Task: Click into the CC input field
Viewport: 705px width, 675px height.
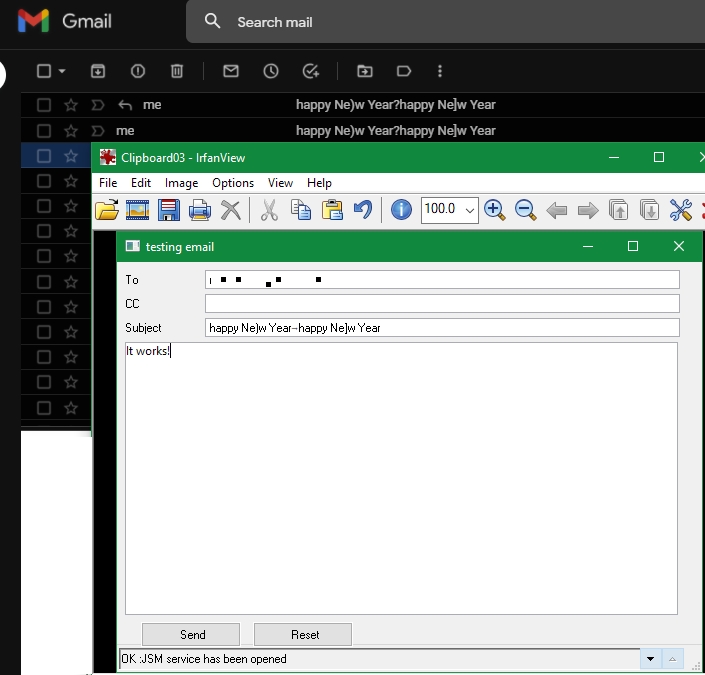Action: [441, 303]
